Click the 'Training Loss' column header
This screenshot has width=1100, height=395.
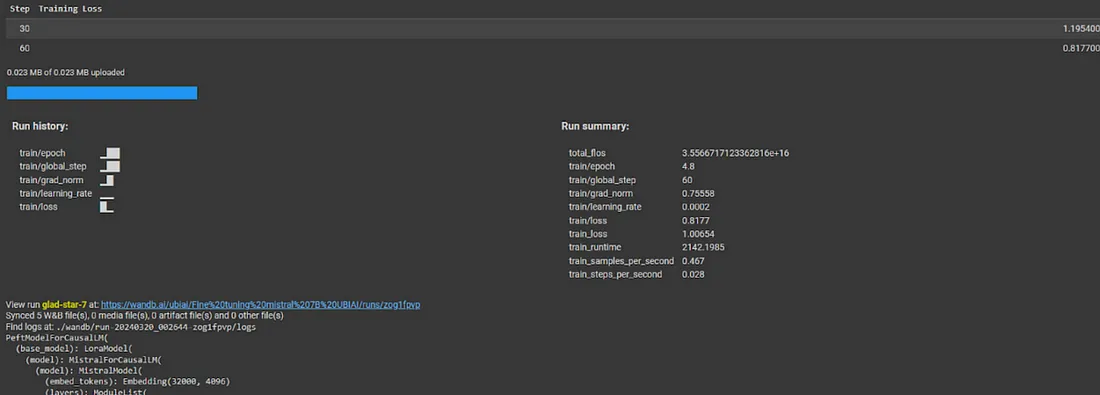pyautogui.click(x=70, y=9)
